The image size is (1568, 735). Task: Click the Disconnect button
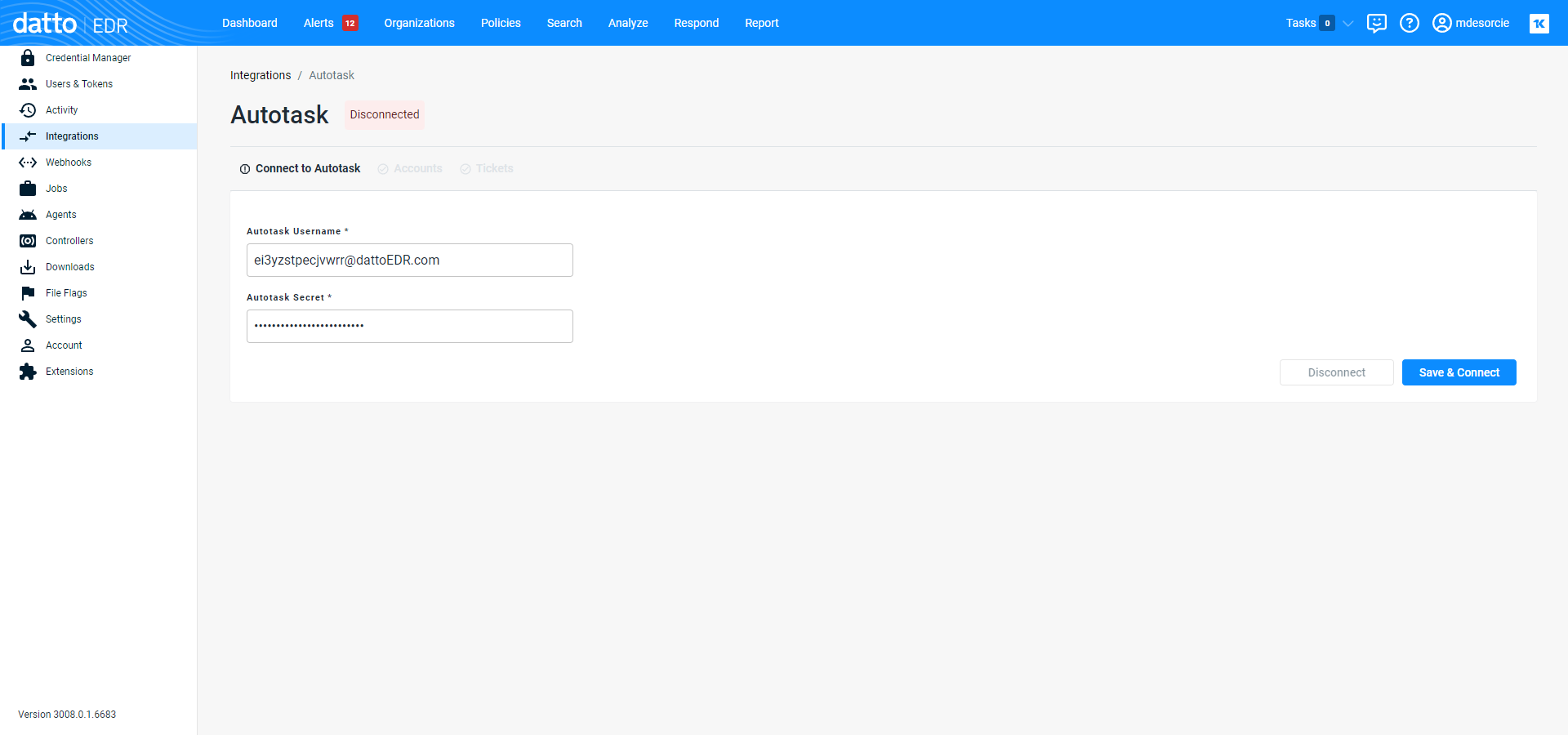coord(1337,372)
